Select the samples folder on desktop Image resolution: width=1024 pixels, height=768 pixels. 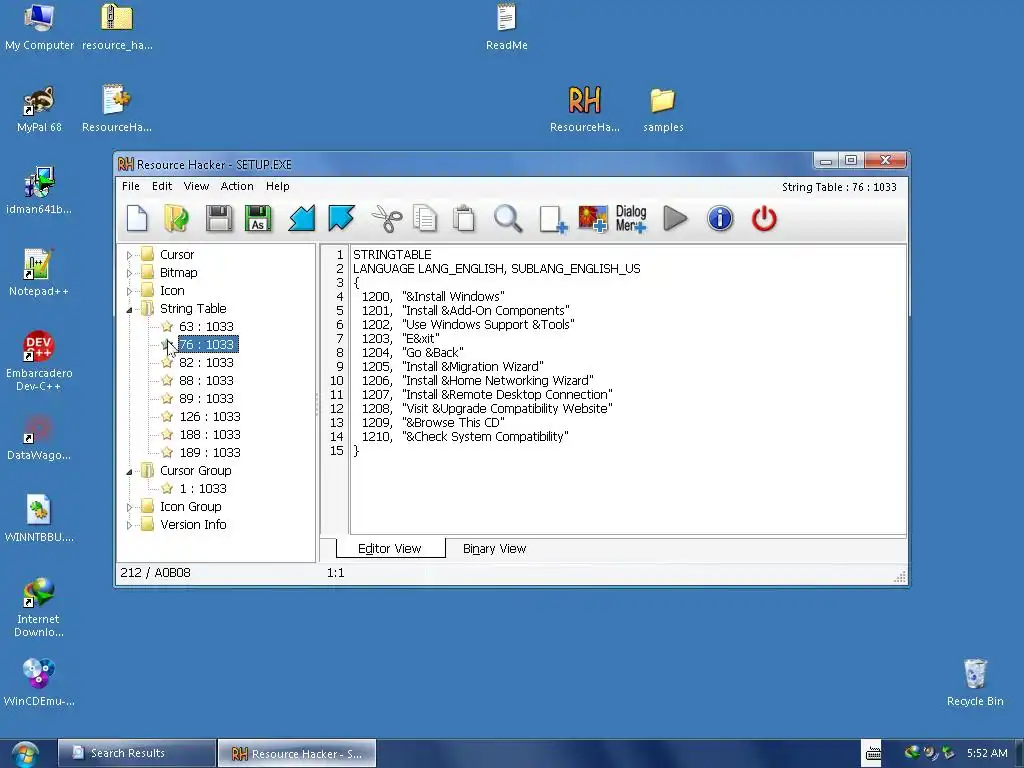[x=663, y=108]
